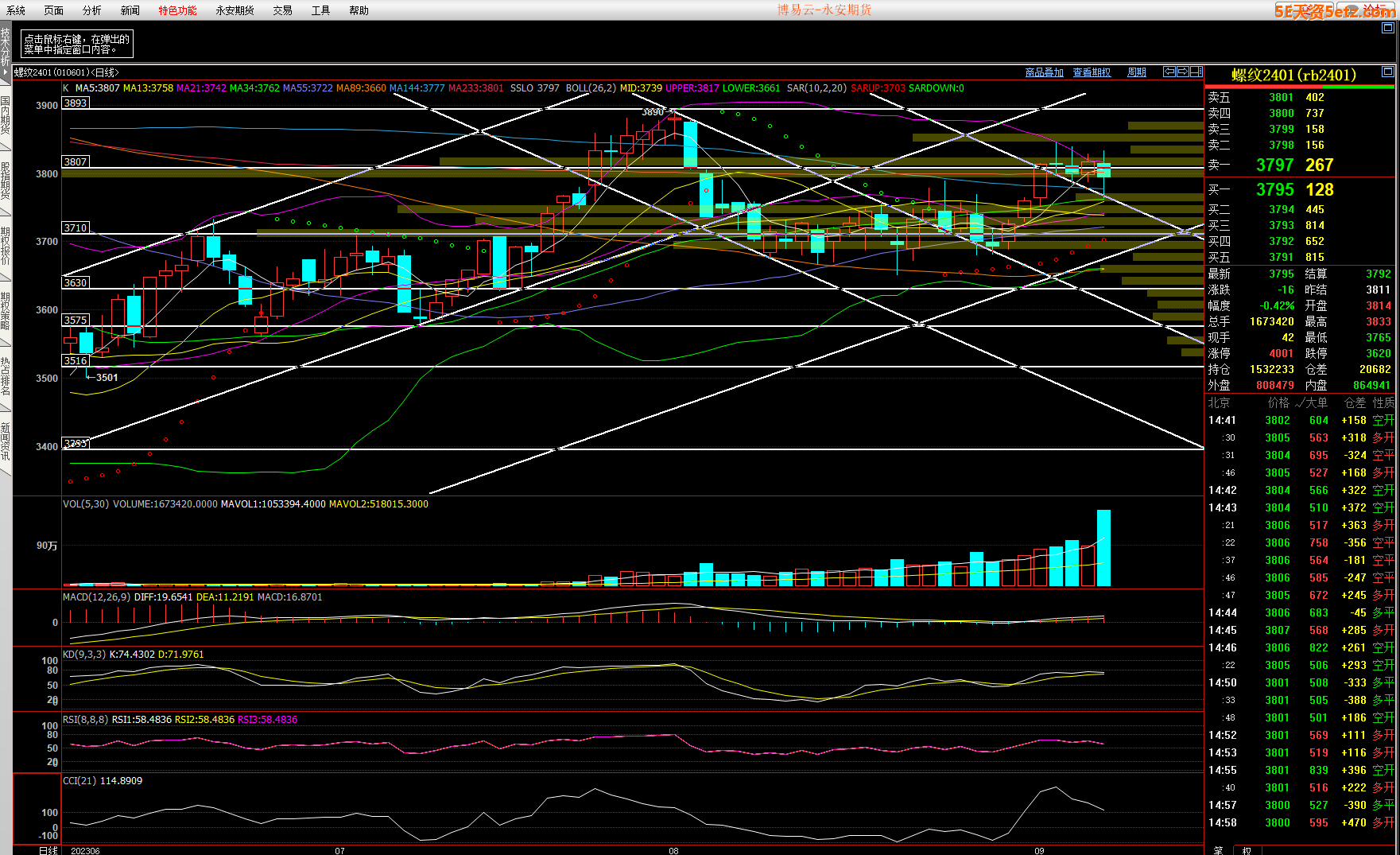Maximize the 螺纹2401 quote panel
The height and width of the screenshot is (855, 1400).
[1388, 72]
